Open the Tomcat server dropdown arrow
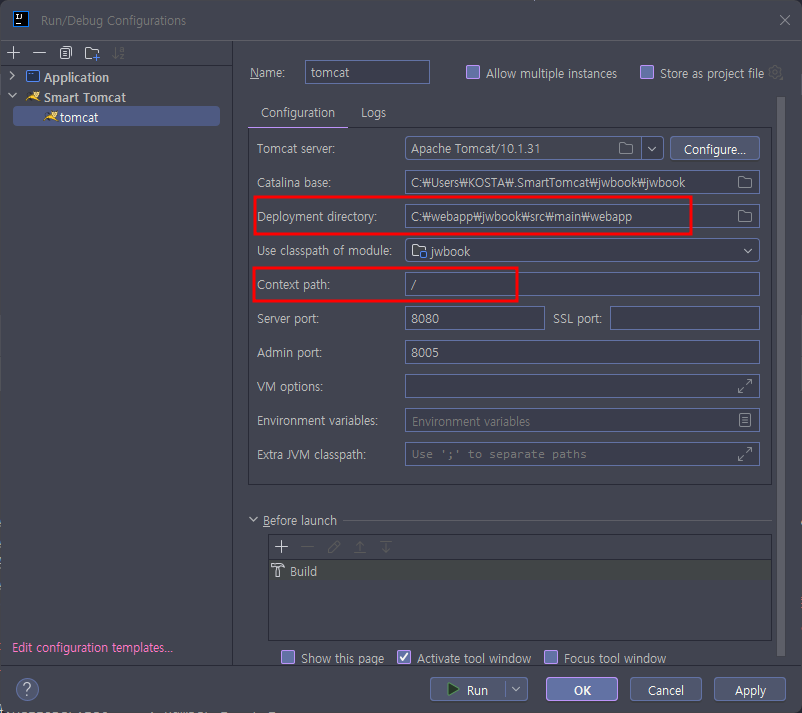Viewport: 802px width, 713px height. pos(652,148)
